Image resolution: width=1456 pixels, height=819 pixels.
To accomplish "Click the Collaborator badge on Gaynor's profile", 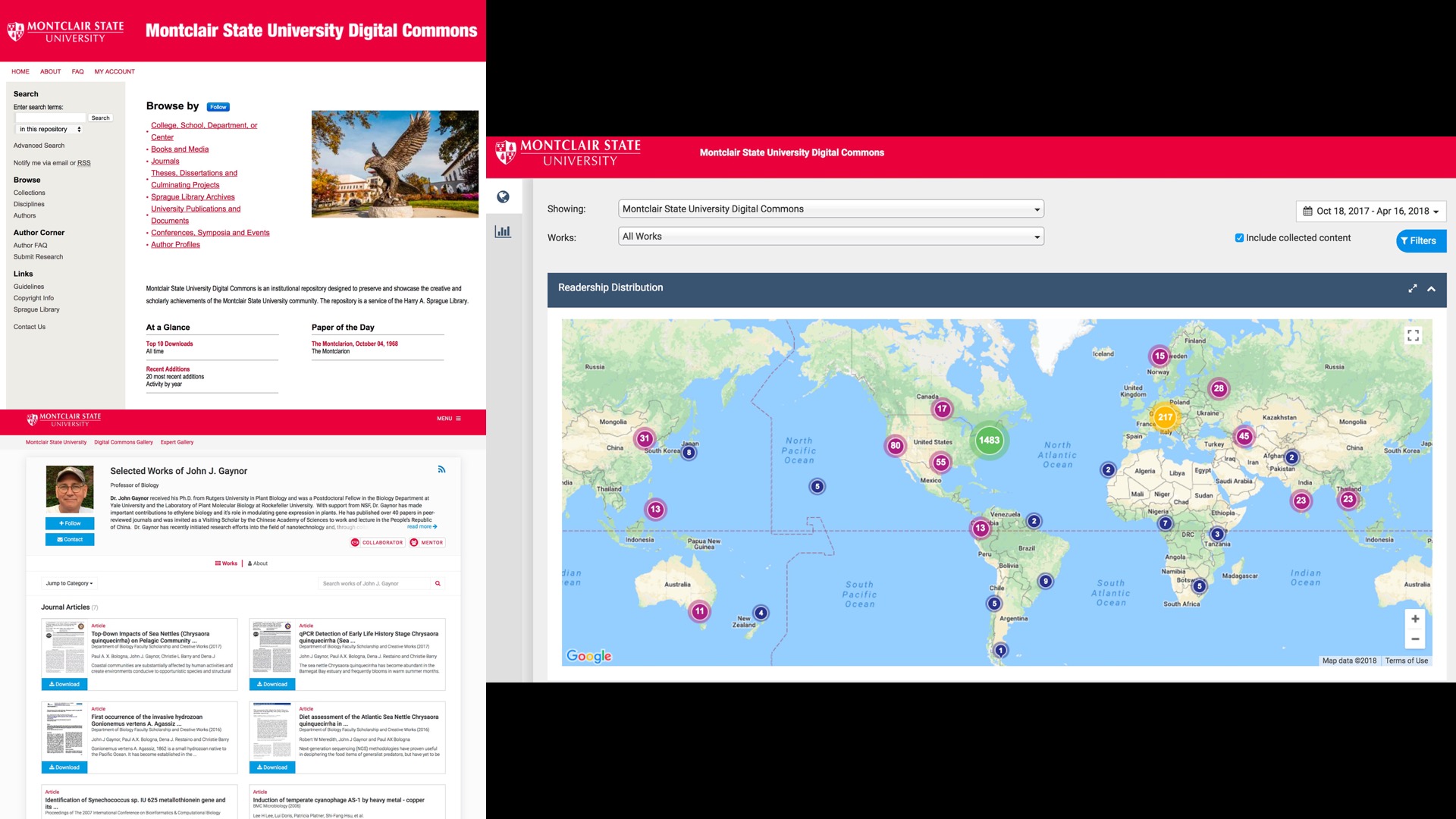I will (378, 542).
